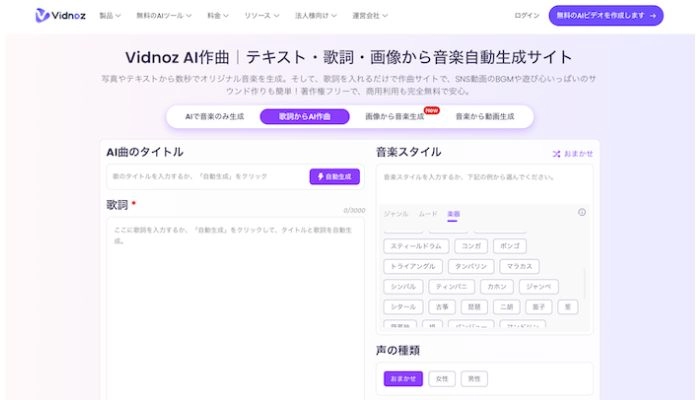
Task: Select the ジャンル style tab
Action: [x=396, y=214]
